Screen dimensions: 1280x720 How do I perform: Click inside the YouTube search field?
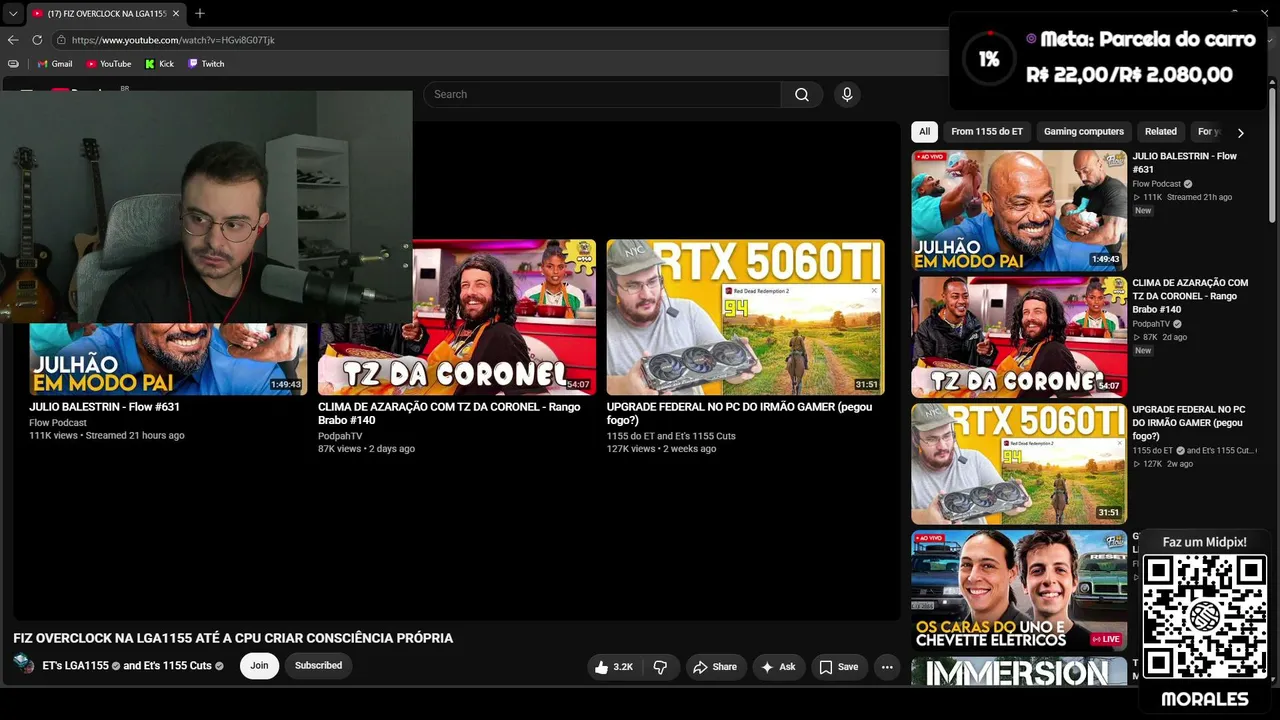(602, 94)
